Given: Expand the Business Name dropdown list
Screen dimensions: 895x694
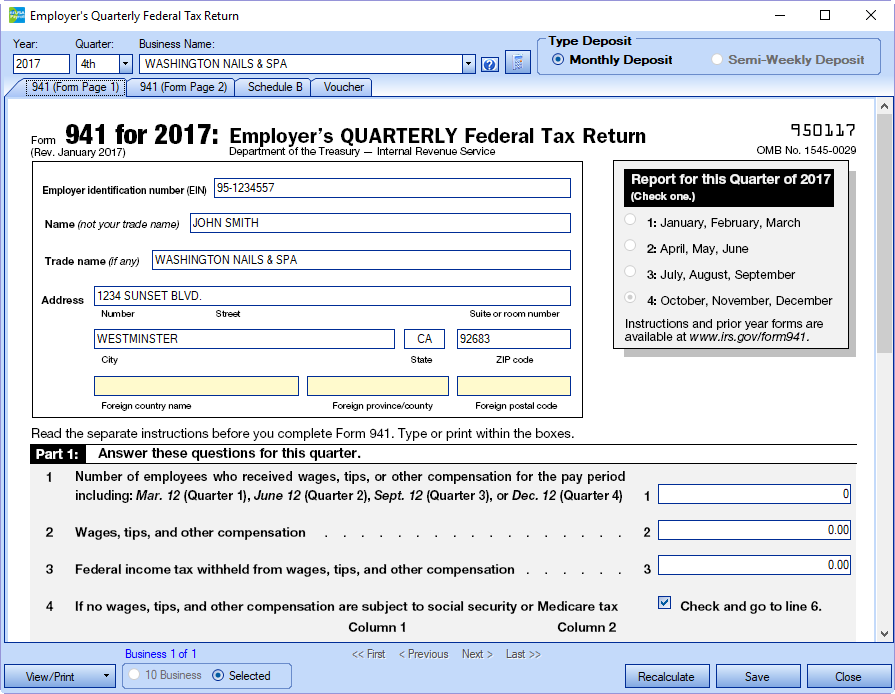Looking at the screenshot, I should (x=468, y=64).
